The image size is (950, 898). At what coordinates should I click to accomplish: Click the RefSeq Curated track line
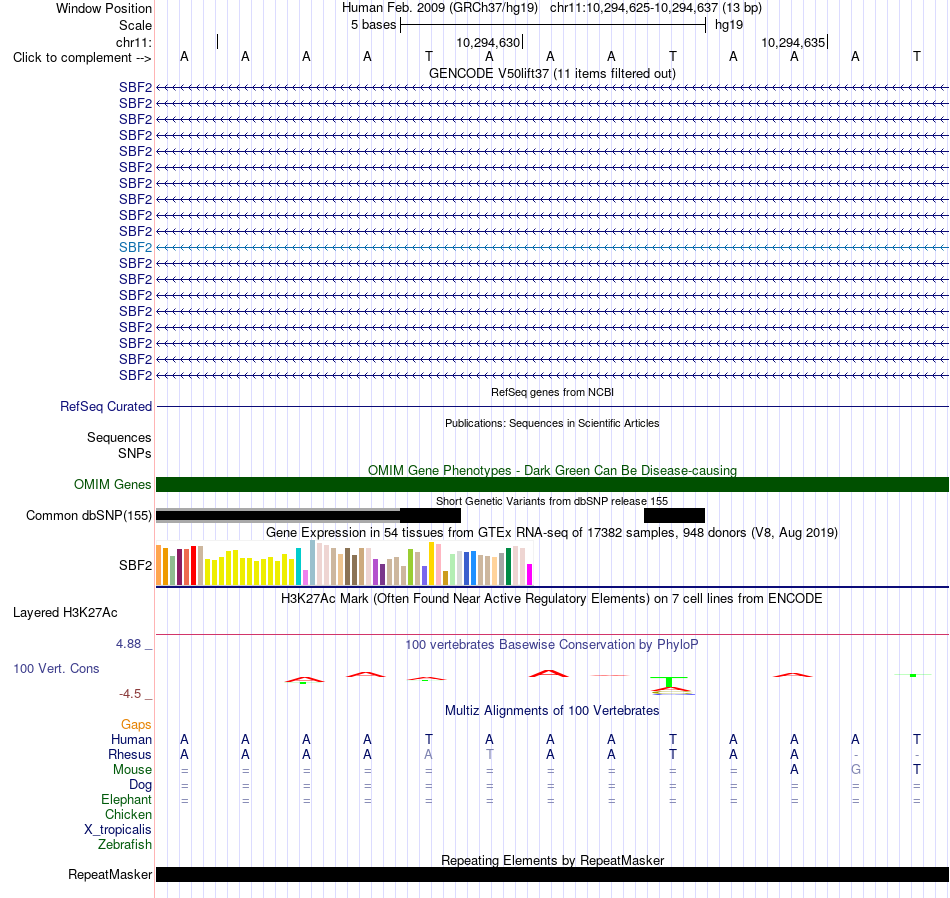coord(552,407)
